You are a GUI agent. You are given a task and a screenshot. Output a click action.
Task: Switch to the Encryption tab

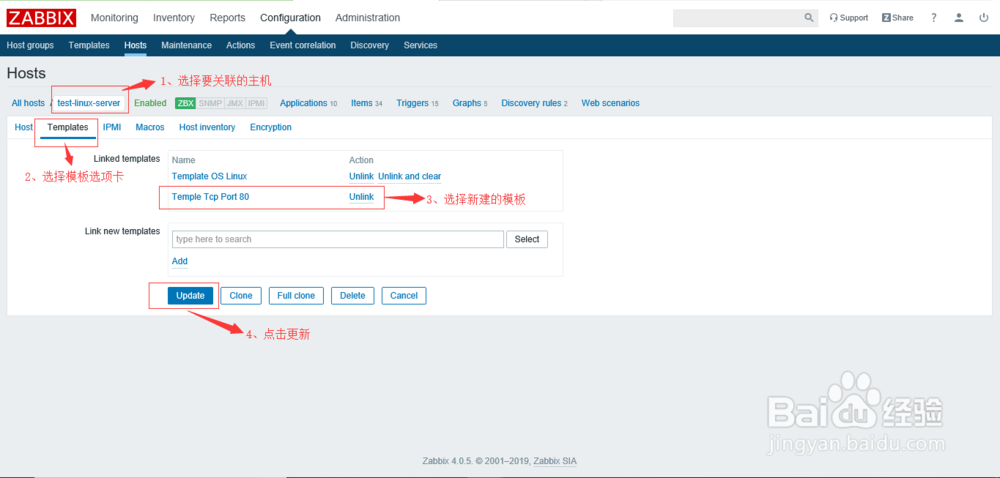(x=270, y=127)
